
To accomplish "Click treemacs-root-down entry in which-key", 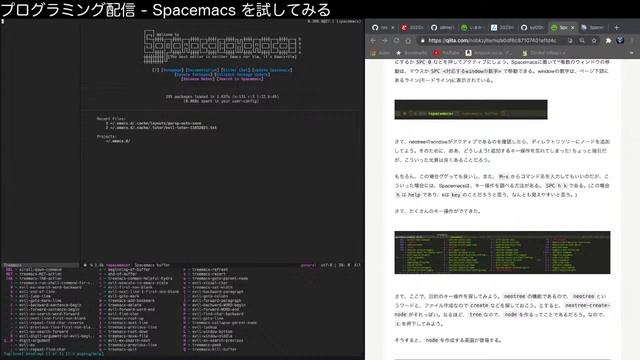I will point(128,331).
